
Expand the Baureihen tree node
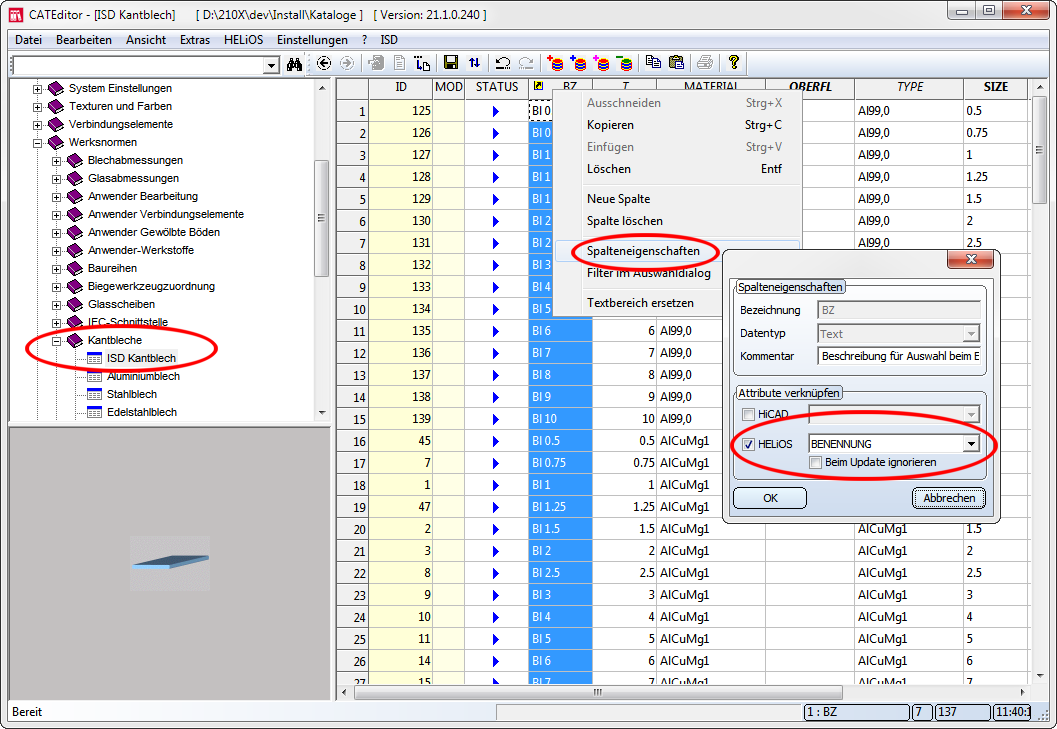pyautogui.click(x=57, y=269)
